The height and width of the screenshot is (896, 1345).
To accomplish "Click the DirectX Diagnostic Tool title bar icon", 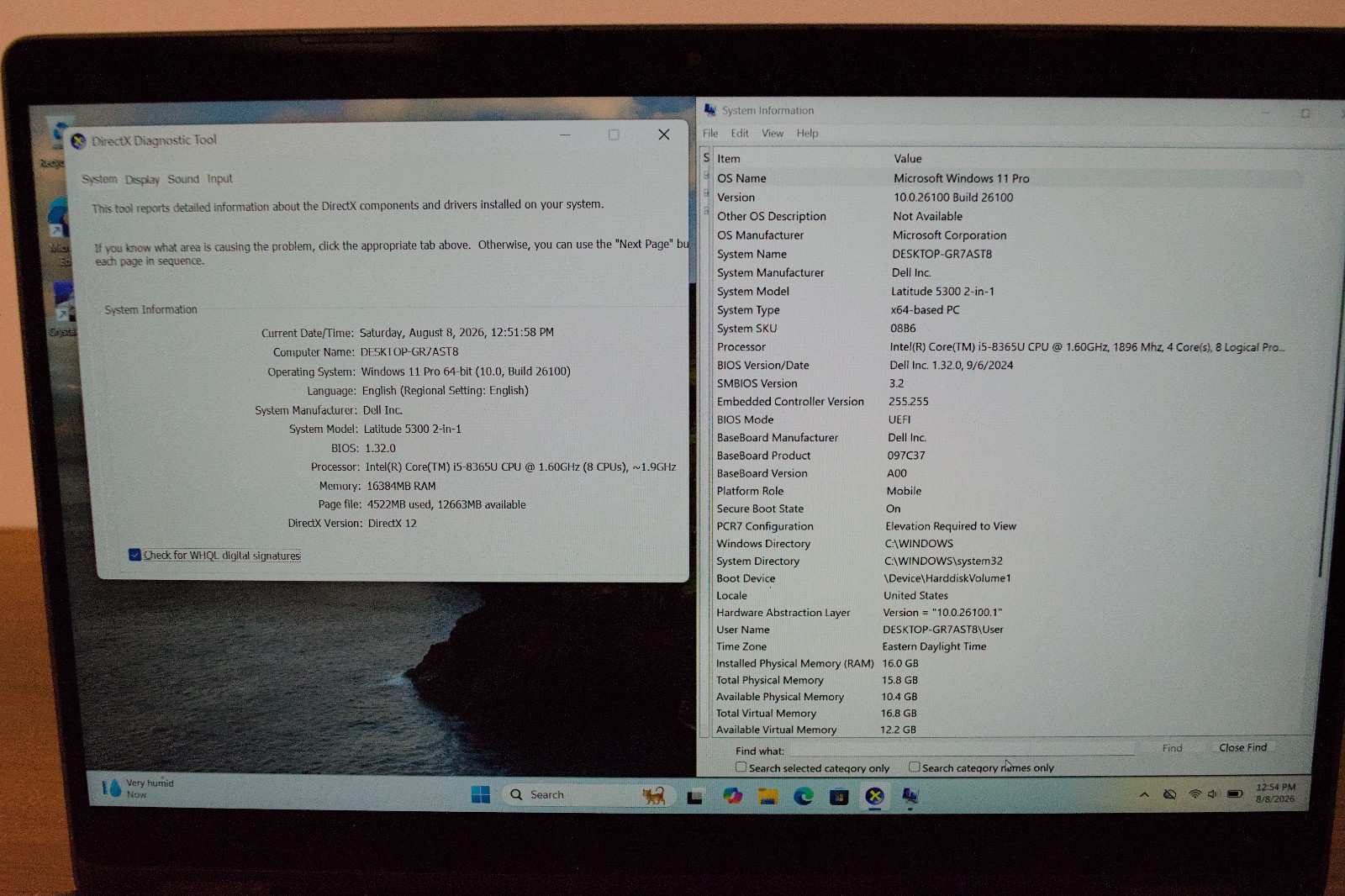I will pos(78,141).
